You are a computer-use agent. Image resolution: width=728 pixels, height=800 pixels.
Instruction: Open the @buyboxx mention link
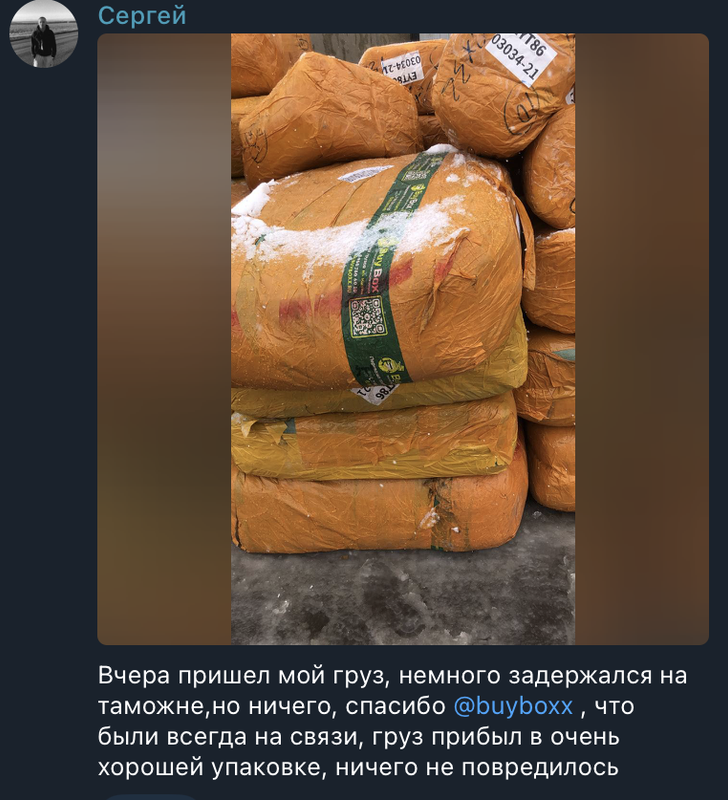coord(513,706)
